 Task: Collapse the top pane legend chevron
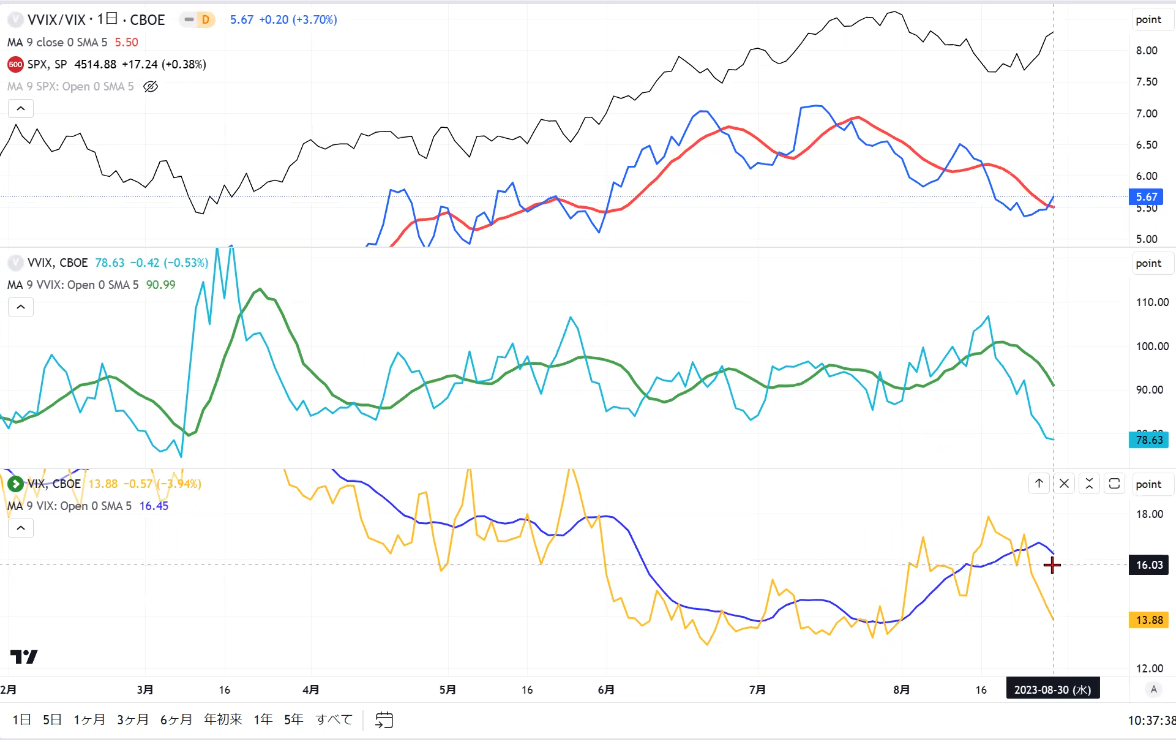point(21,109)
